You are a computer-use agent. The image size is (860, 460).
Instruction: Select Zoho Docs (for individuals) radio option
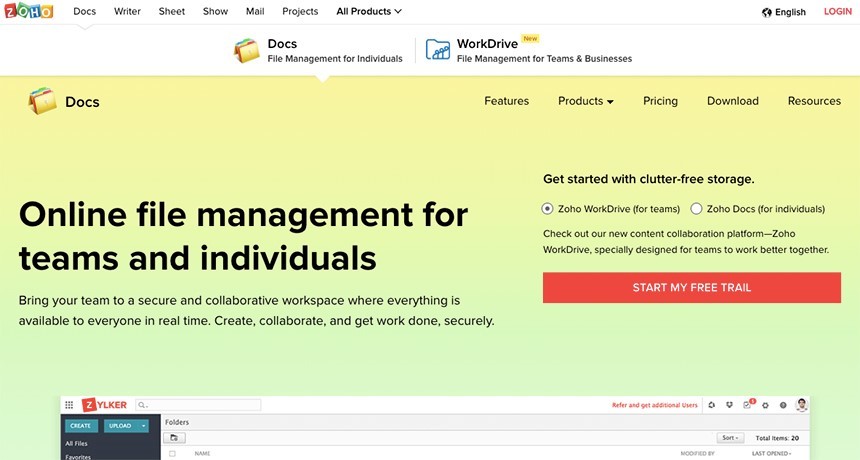697,209
